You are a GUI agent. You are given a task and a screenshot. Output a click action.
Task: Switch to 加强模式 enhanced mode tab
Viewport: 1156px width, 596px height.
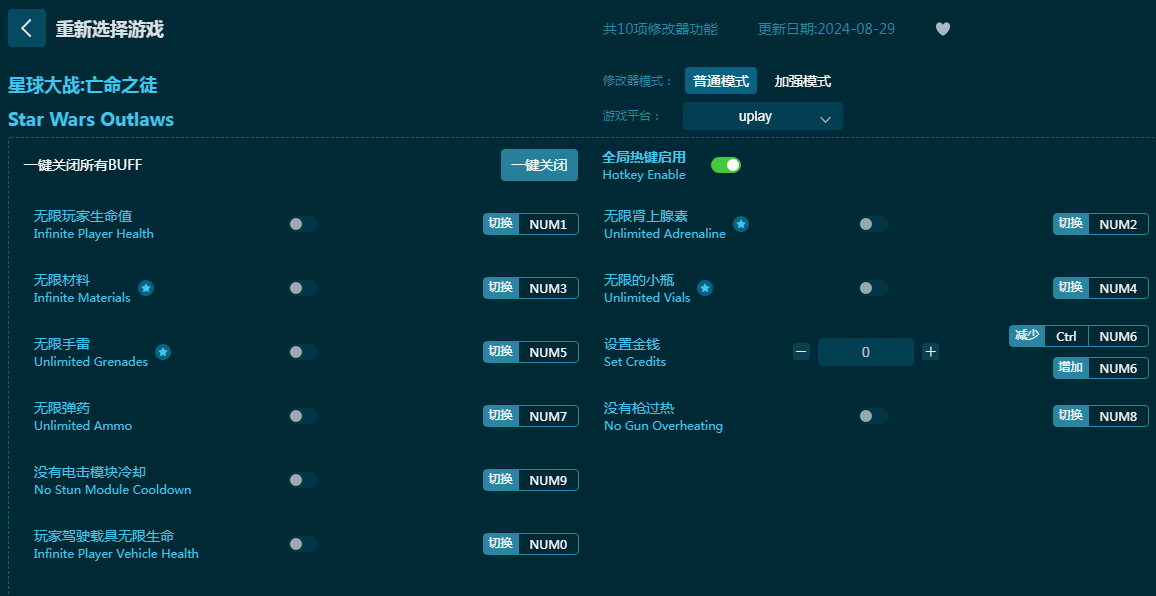pos(802,81)
